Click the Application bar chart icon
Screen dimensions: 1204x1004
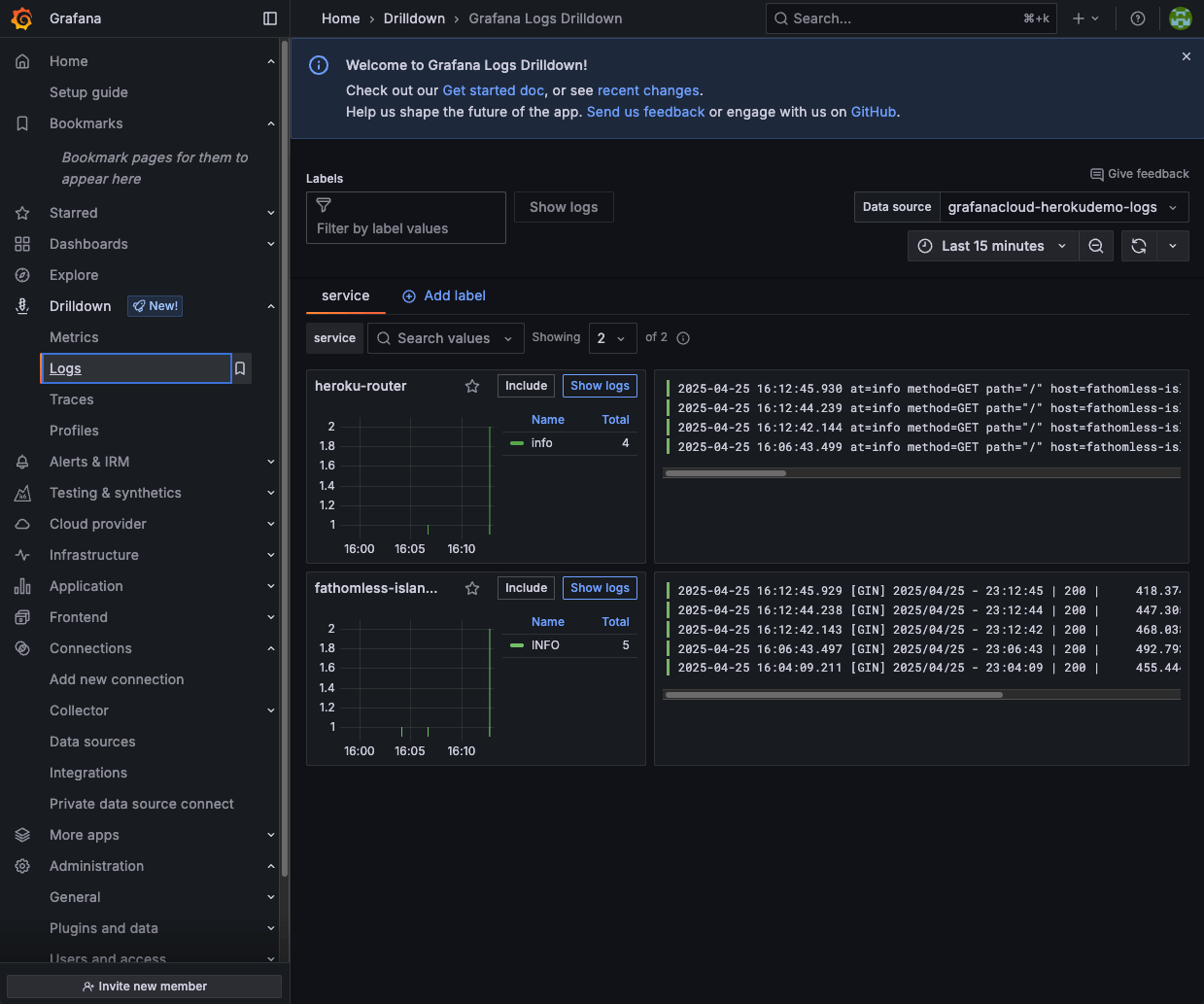point(22,586)
